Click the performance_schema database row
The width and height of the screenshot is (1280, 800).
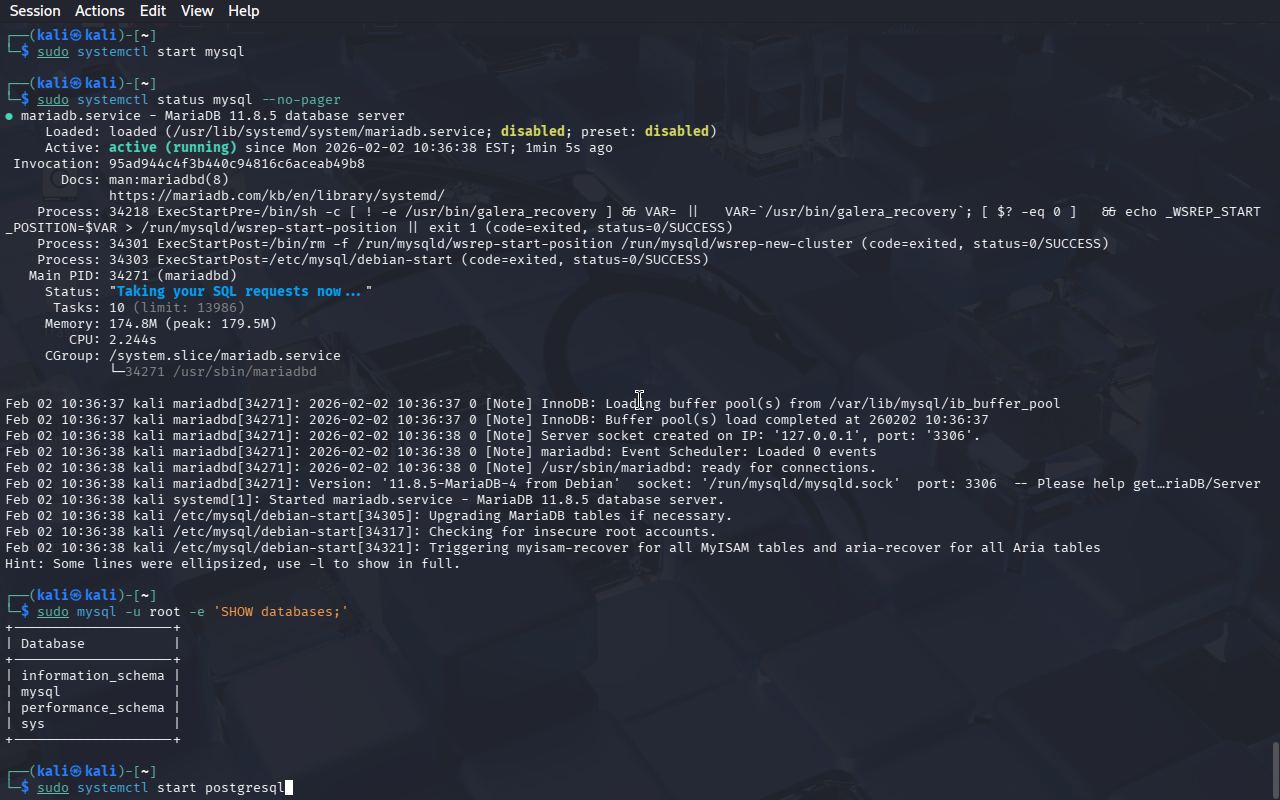tap(92, 708)
